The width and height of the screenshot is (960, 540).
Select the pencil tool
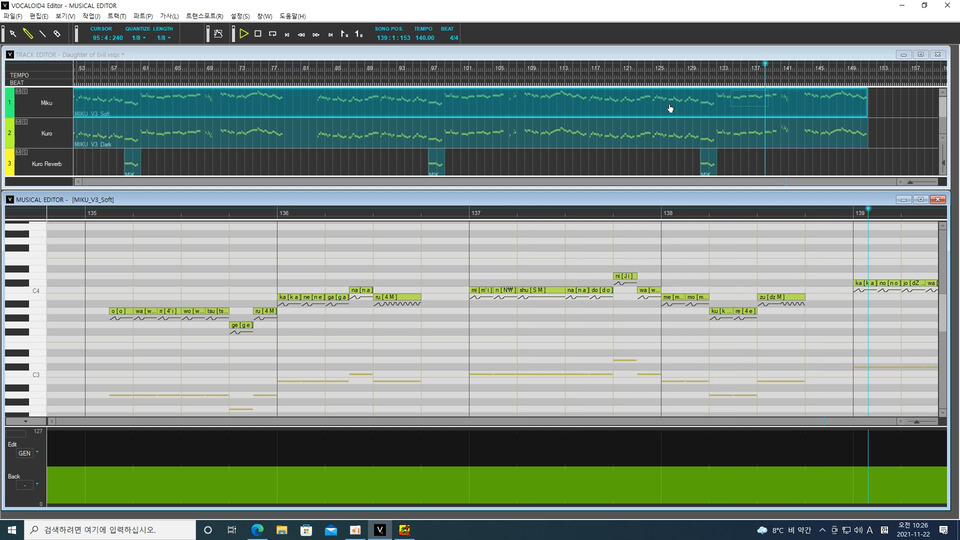[28, 34]
